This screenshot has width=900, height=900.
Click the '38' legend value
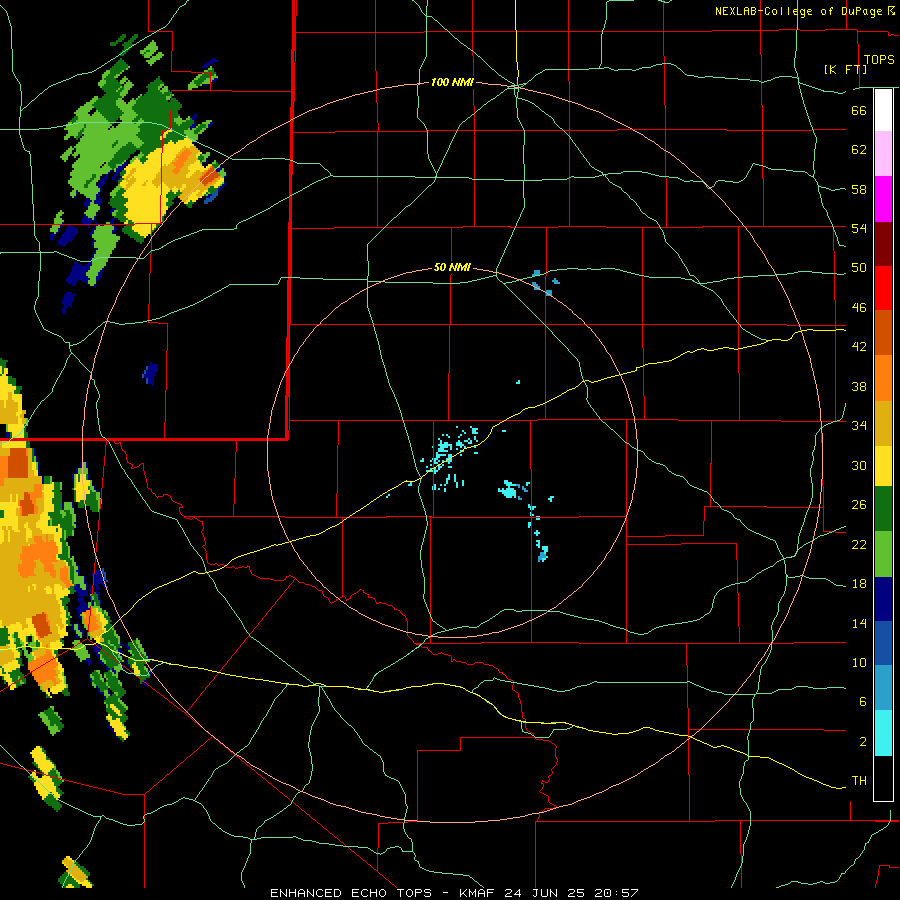859,387
